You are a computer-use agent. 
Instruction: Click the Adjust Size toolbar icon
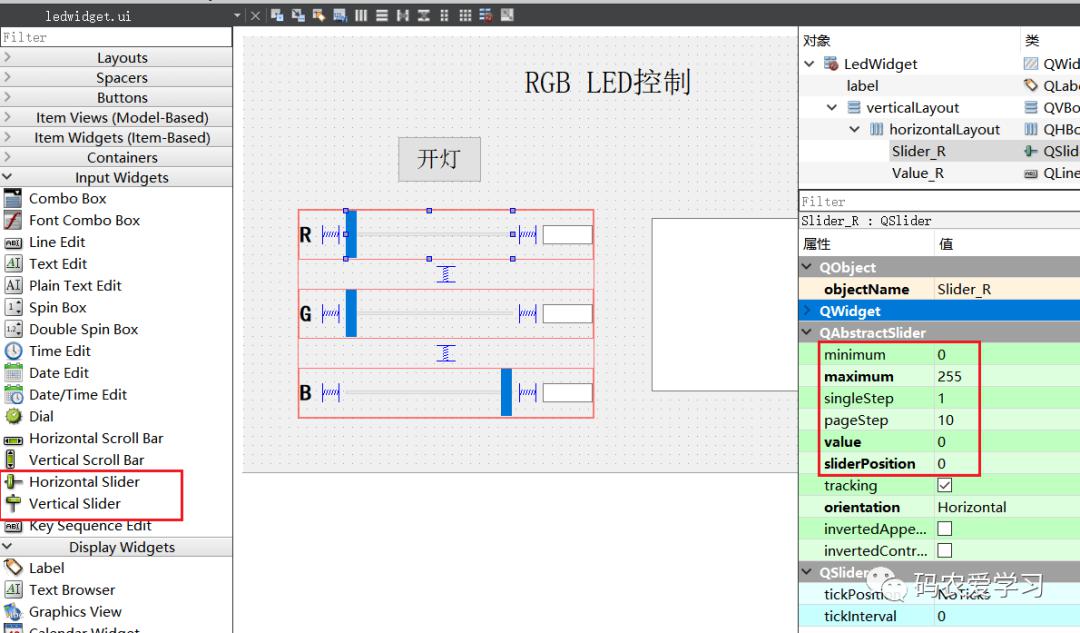click(508, 14)
